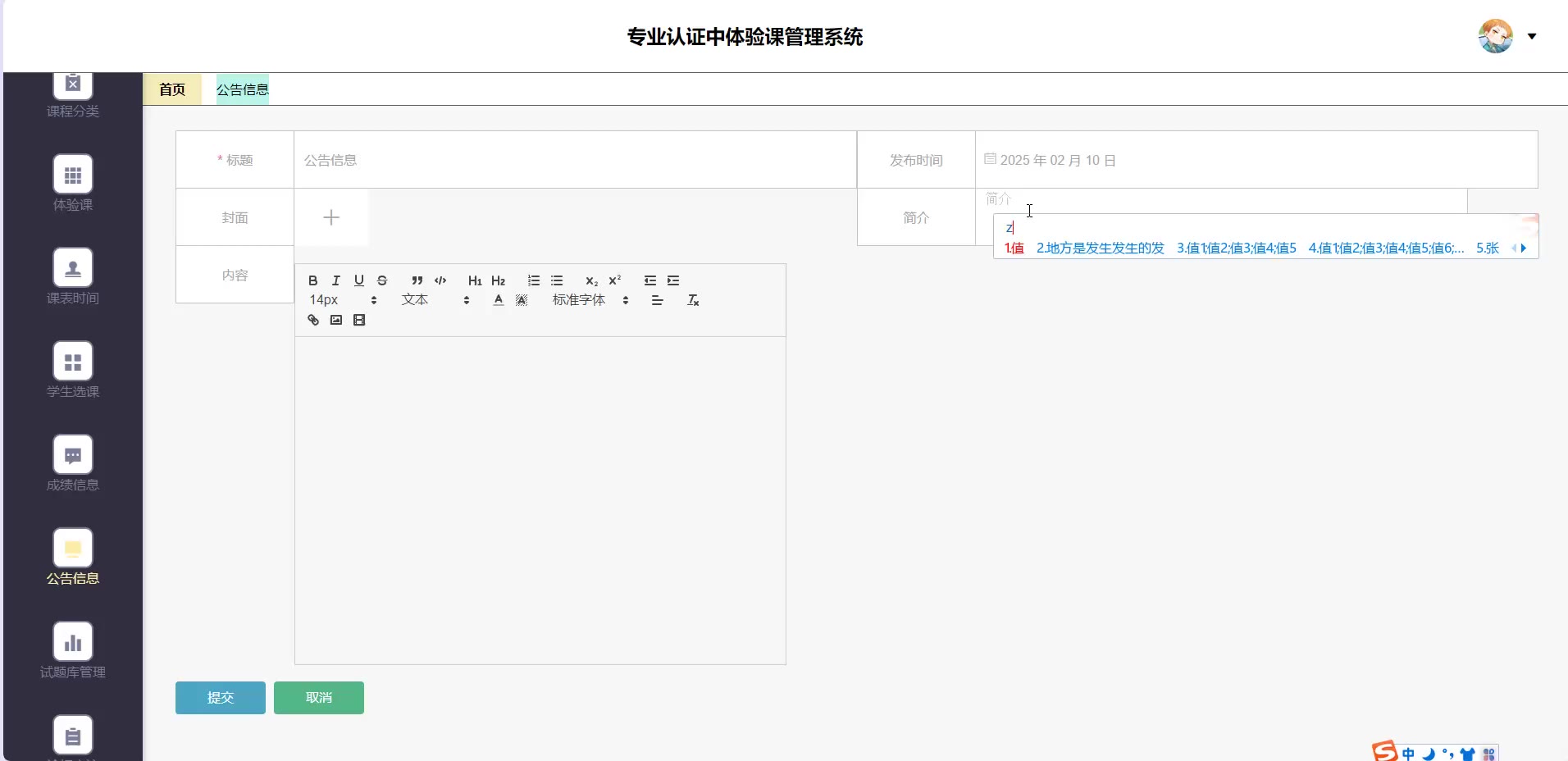Insert a video into the content editor
Viewport: 1568px width, 761px height.
coord(359,320)
